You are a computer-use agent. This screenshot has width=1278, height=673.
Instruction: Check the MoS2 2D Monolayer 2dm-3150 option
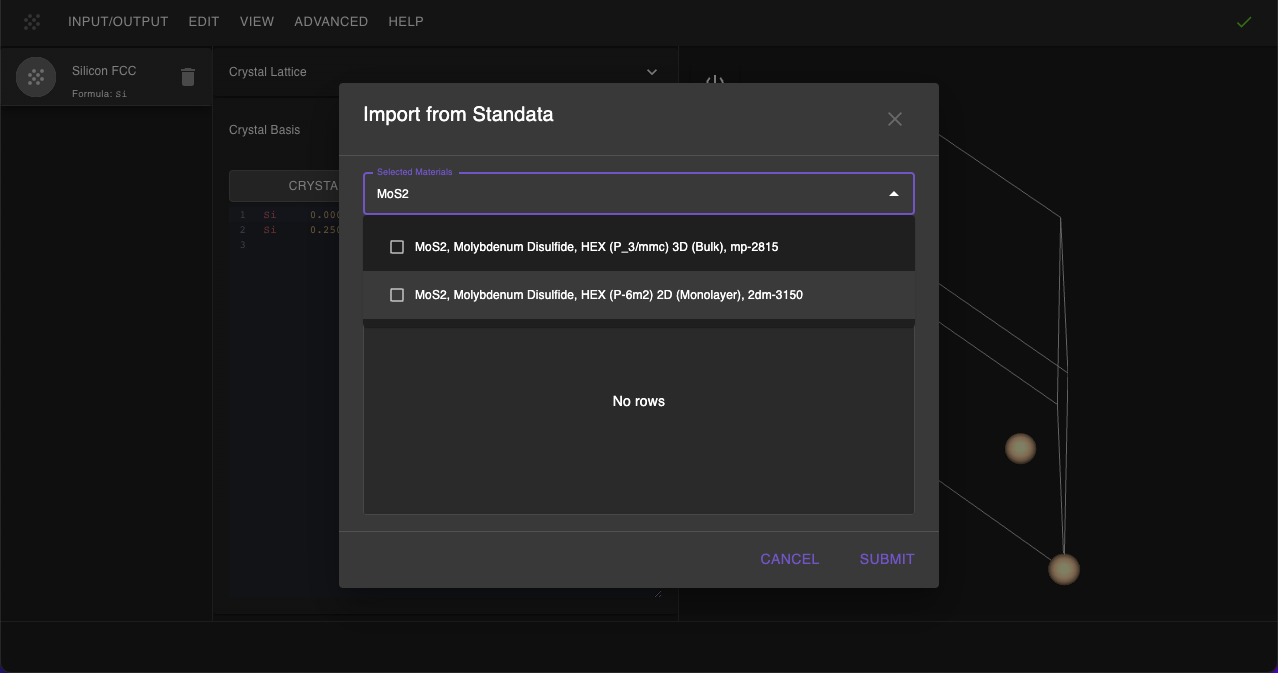(397, 295)
